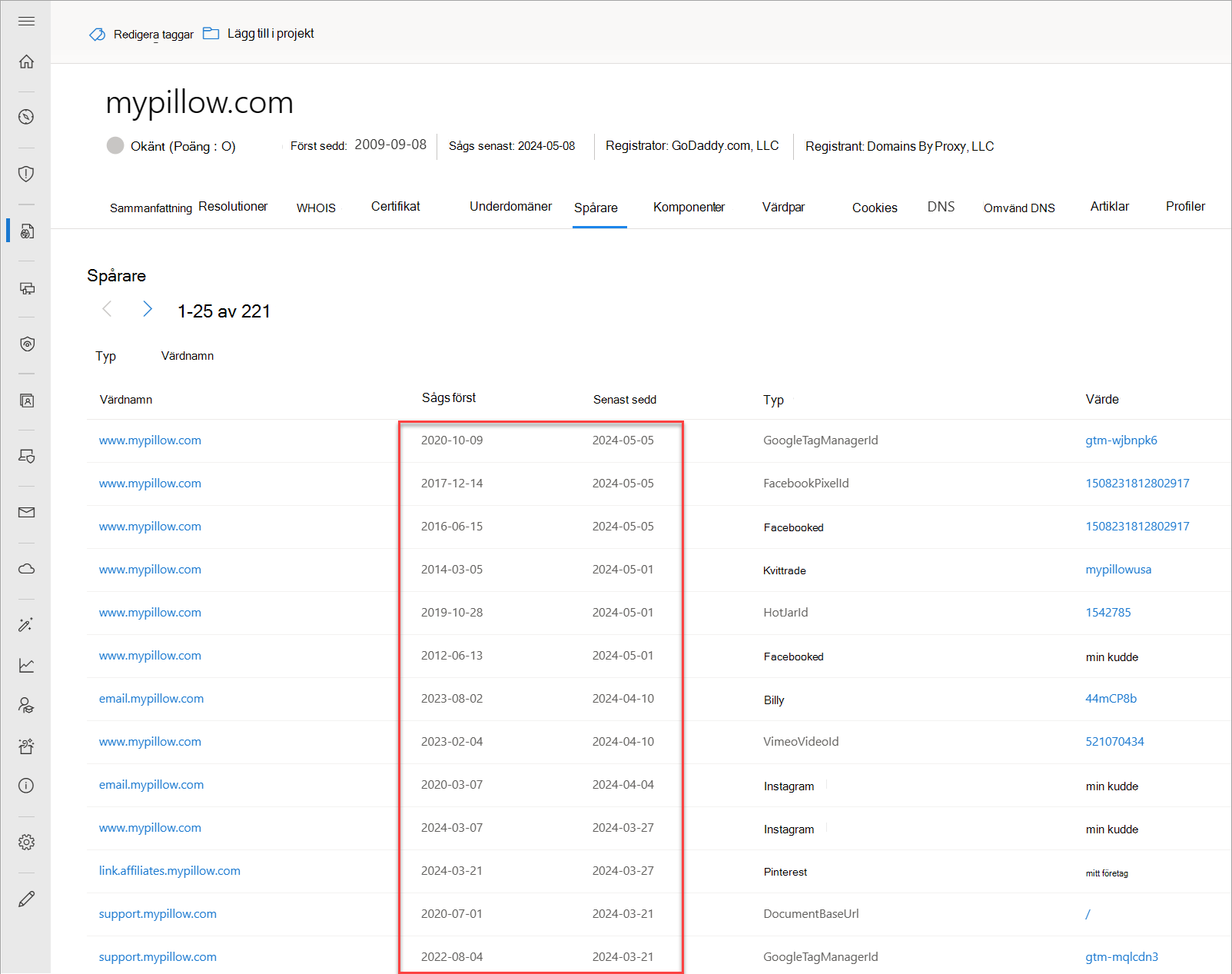Image resolution: width=1232 pixels, height=974 pixels.
Task: Open the link.affiliates.mypillow.com hostname link
Action: [x=170, y=871]
